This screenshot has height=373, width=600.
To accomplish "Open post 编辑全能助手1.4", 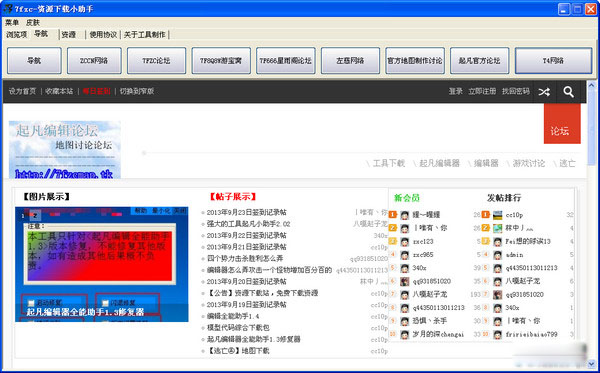I will pos(233,316).
